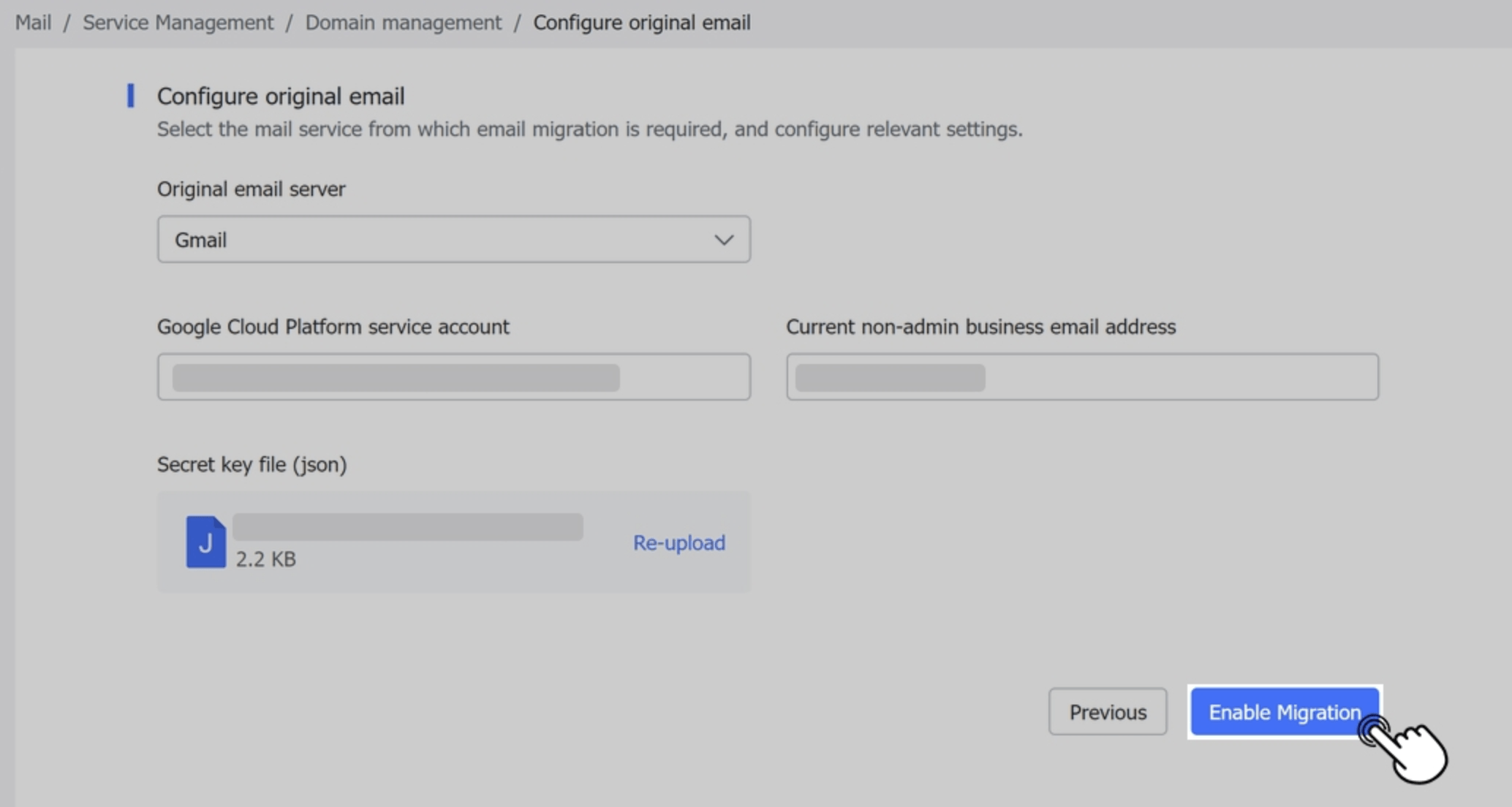Expand the Gmail server selection chevron
The width and height of the screenshot is (1512, 807).
tap(723, 239)
